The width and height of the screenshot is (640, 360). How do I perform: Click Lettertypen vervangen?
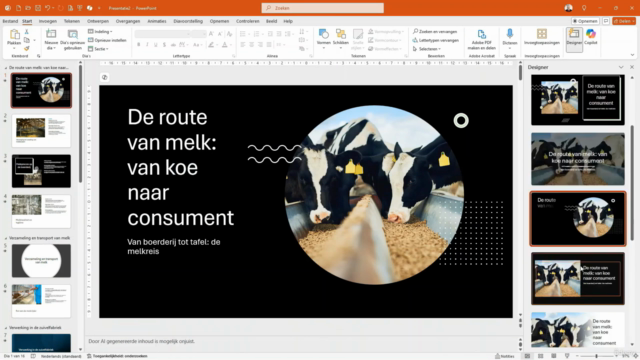tap(436, 40)
